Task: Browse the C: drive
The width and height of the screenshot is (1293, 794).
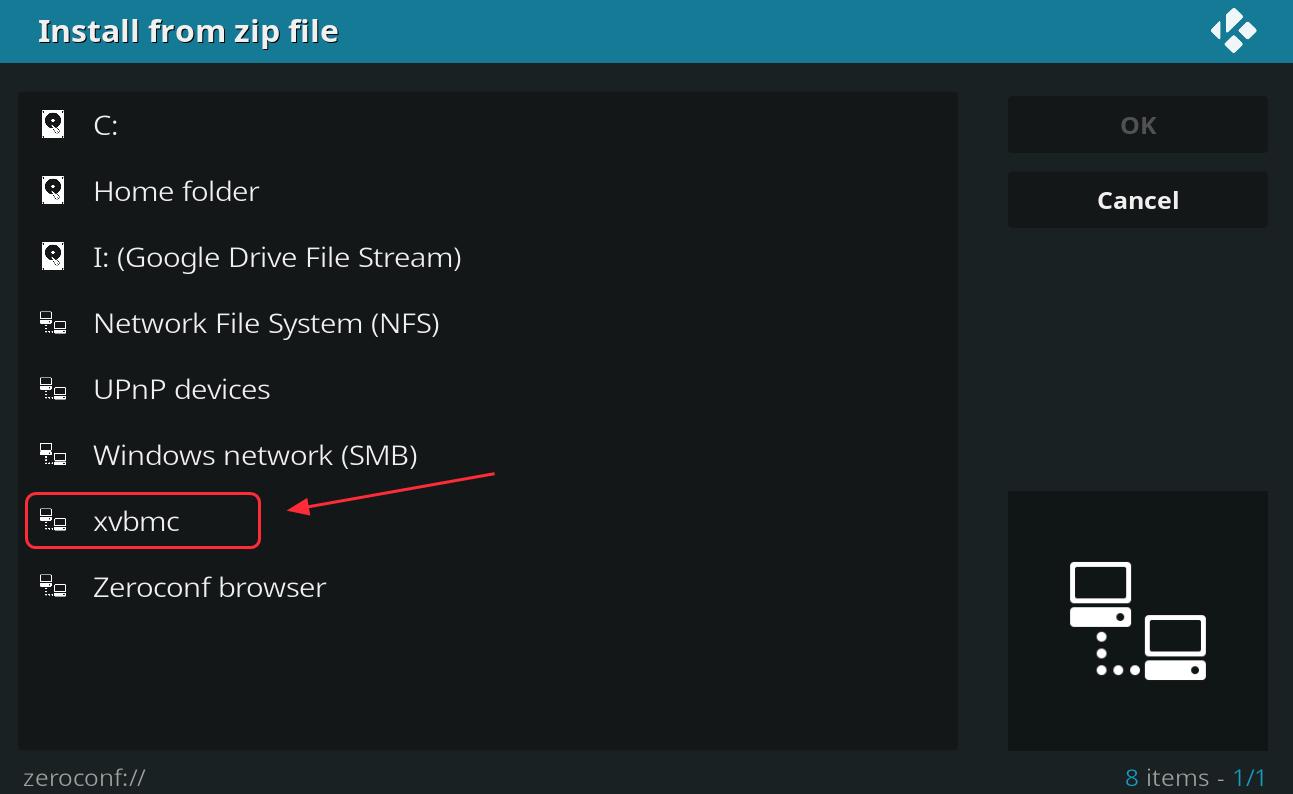Action: click(488, 125)
